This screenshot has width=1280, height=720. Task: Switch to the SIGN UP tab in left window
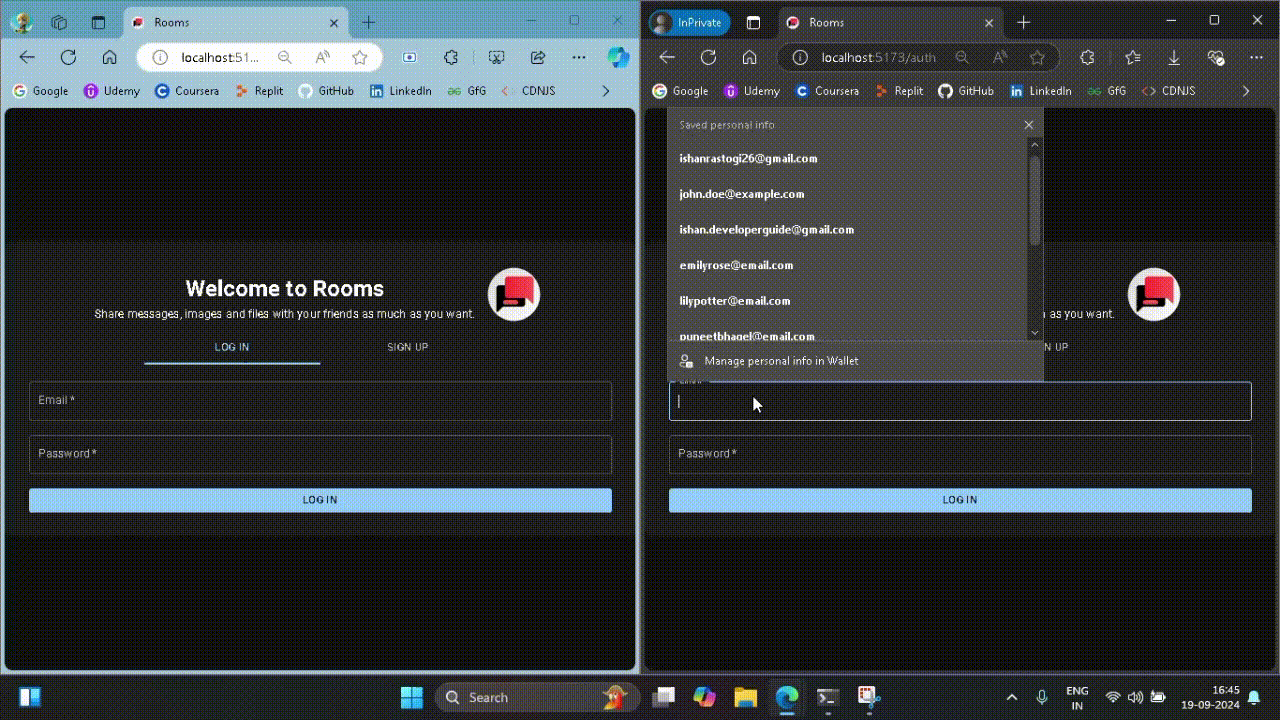pos(408,347)
